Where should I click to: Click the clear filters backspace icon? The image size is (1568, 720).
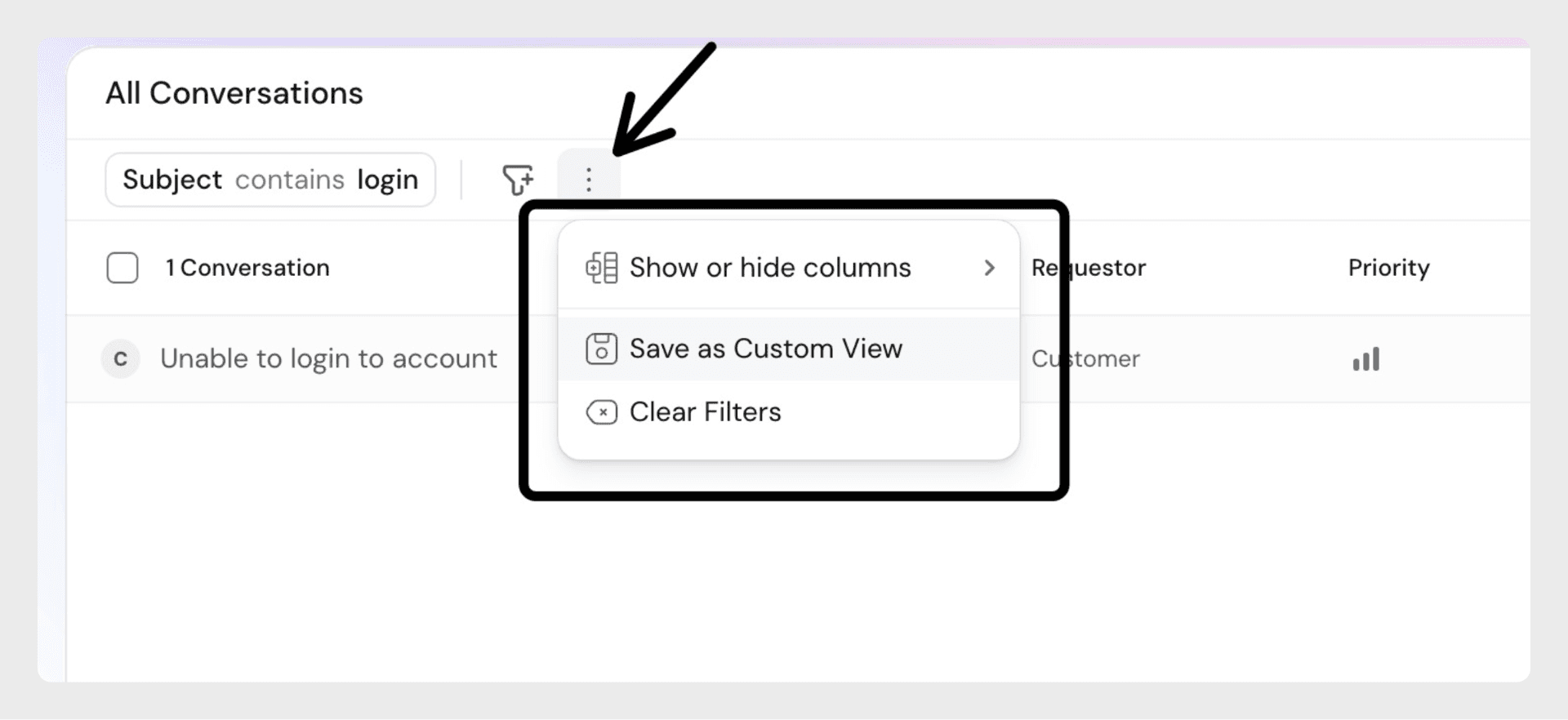(x=602, y=412)
